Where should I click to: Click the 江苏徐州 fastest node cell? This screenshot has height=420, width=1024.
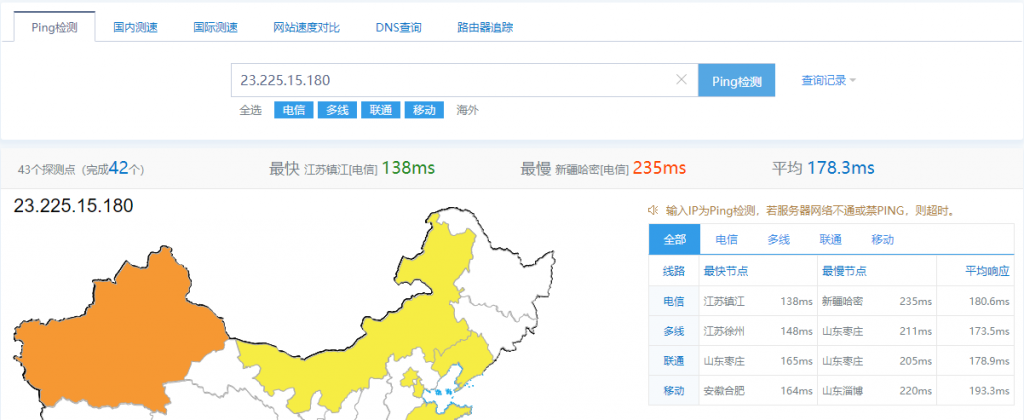coord(724,331)
